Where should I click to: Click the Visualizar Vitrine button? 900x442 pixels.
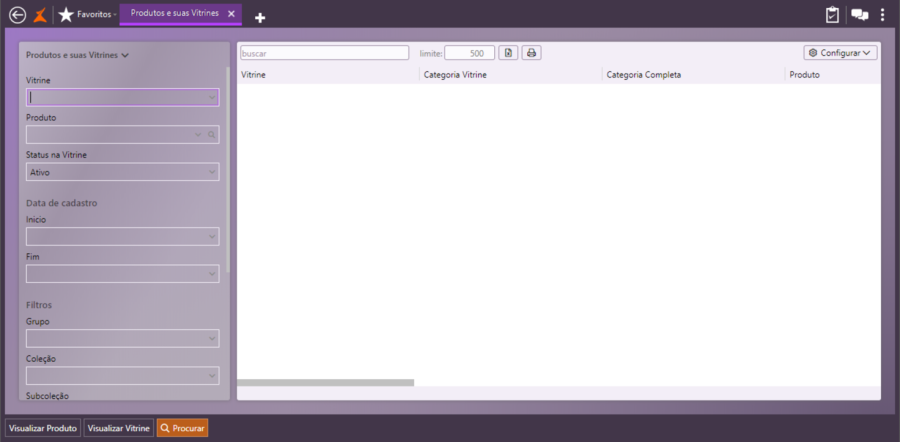[x=118, y=428]
